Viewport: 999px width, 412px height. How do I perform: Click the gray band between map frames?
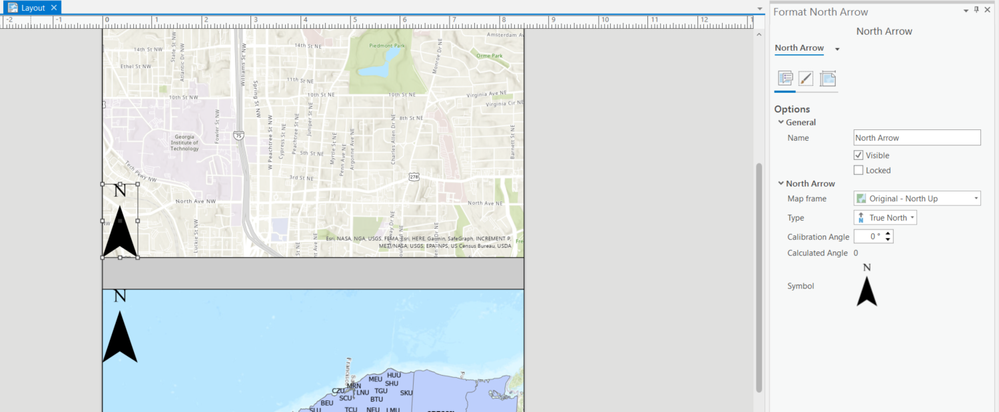[x=313, y=273]
